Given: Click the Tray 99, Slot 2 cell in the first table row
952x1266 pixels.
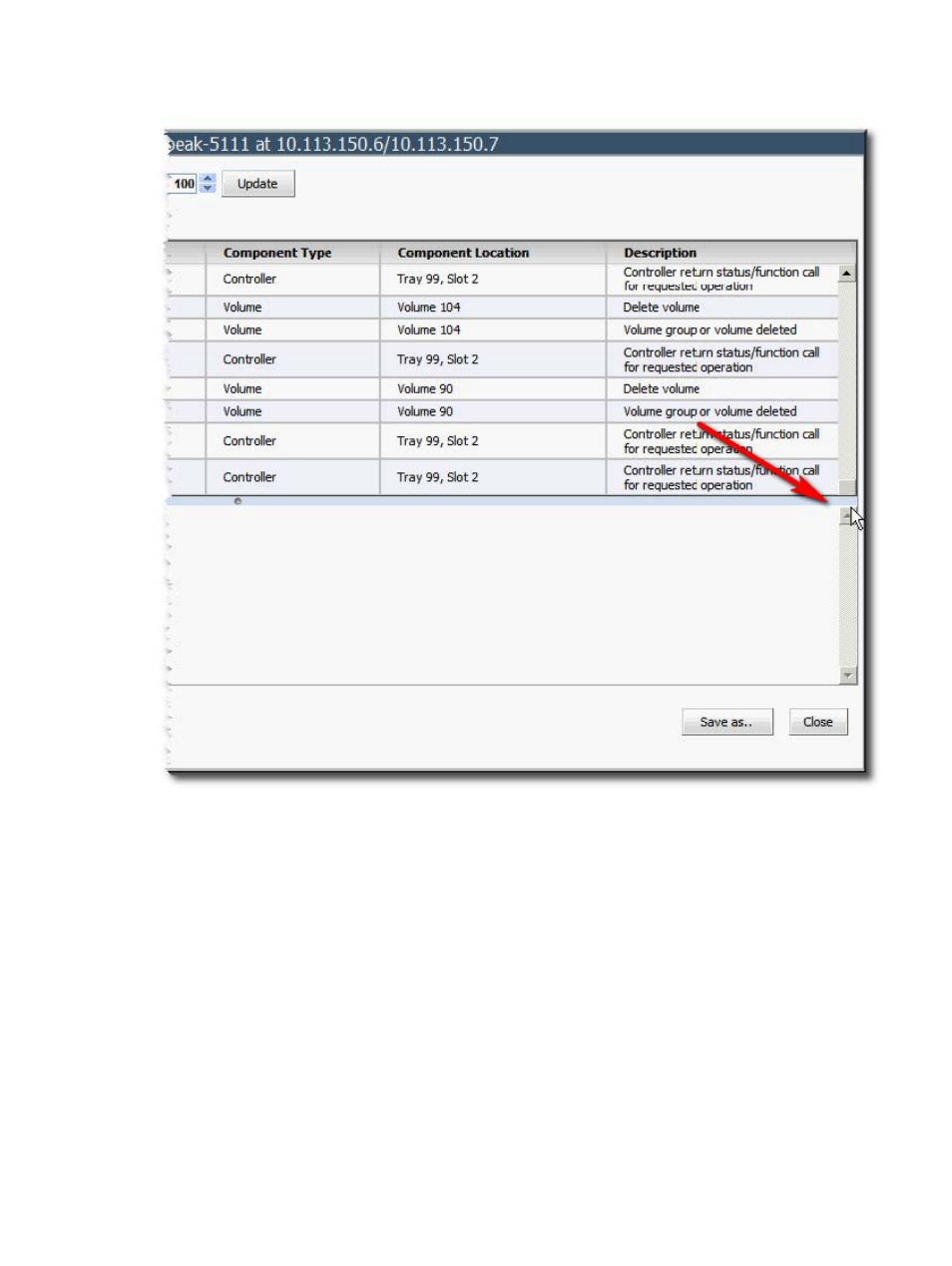Looking at the screenshot, I should pyautogui.click(x=437, y=280).
